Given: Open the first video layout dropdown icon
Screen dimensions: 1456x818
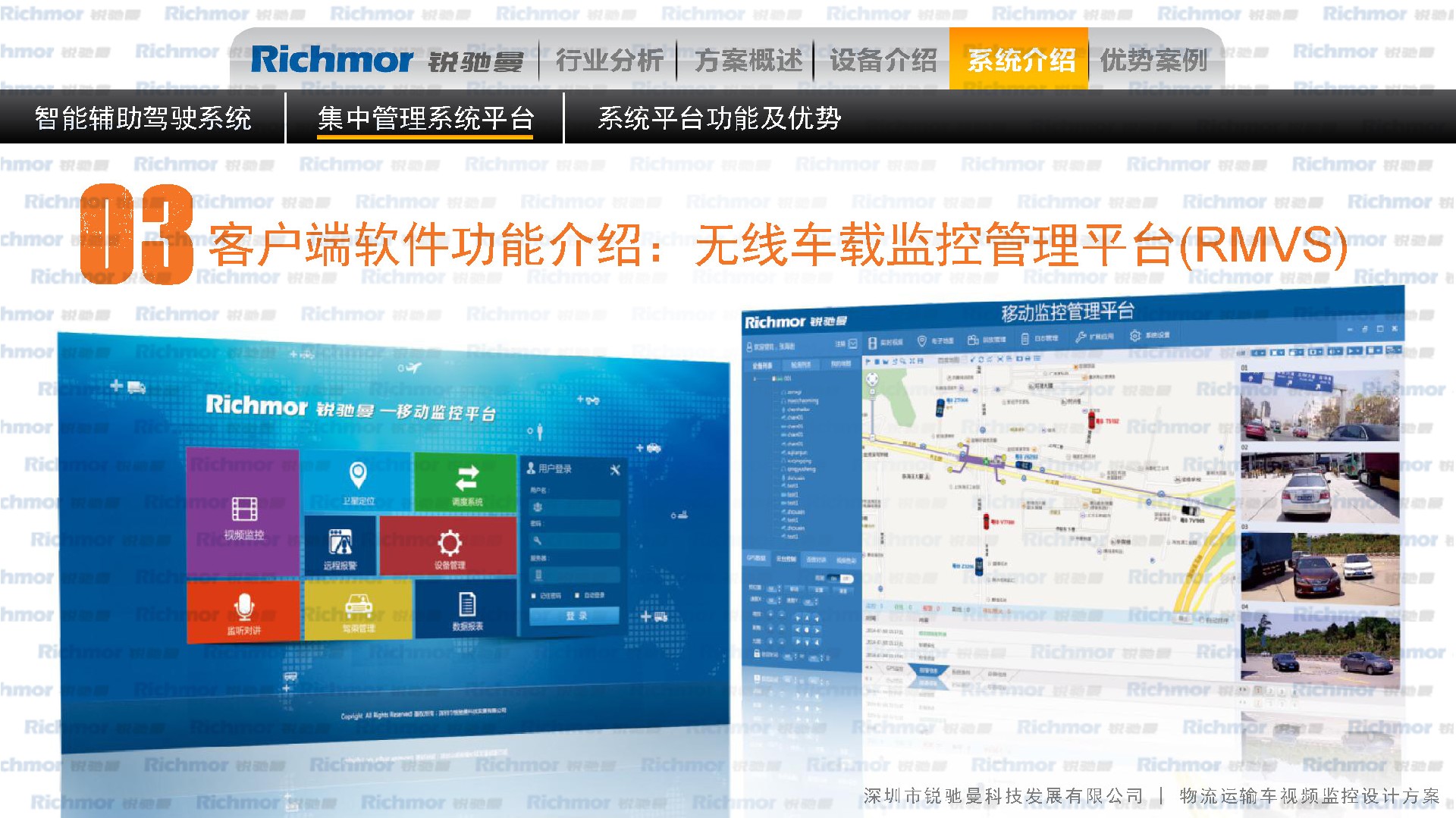Looking at the screenshot, I should 1259,353.
